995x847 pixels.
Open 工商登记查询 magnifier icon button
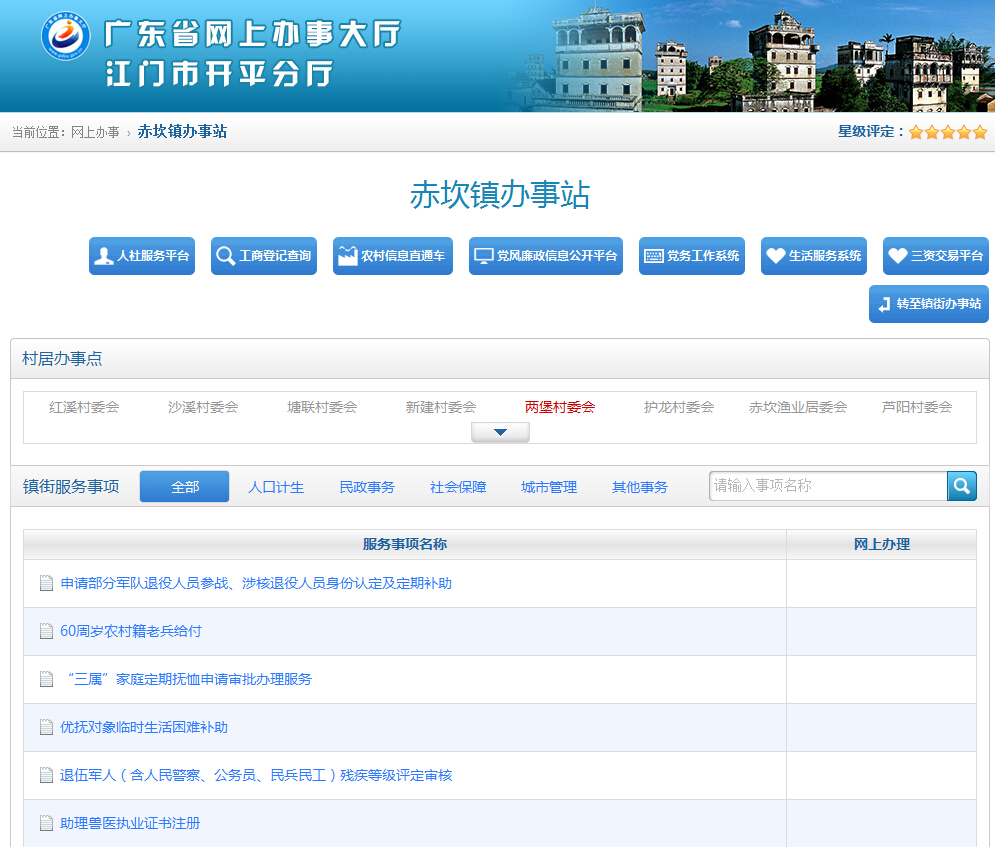coord(226,256)
